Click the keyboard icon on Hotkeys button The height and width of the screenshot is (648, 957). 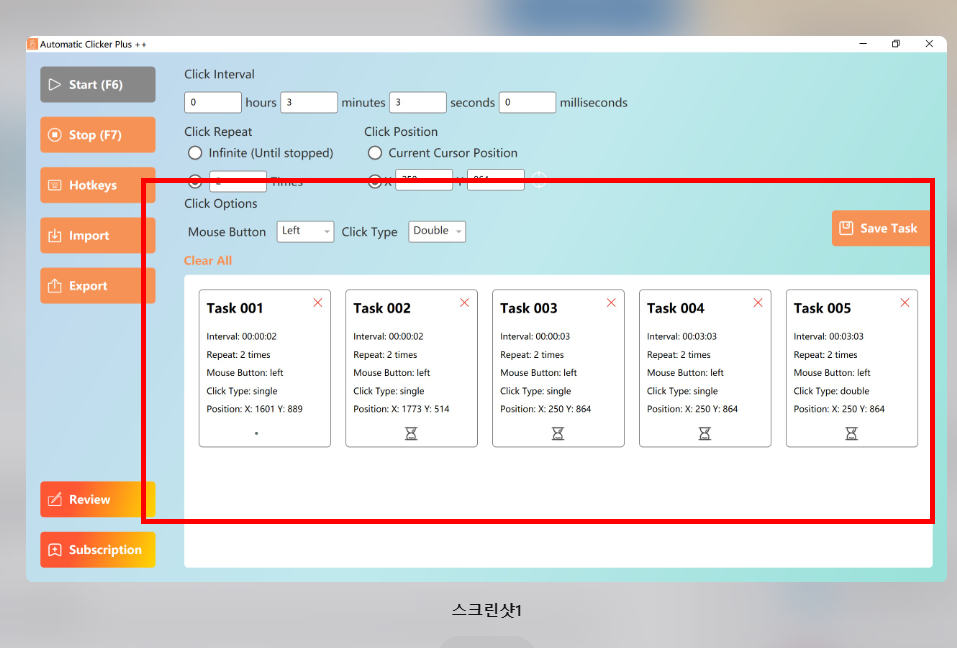coord(55,185)
